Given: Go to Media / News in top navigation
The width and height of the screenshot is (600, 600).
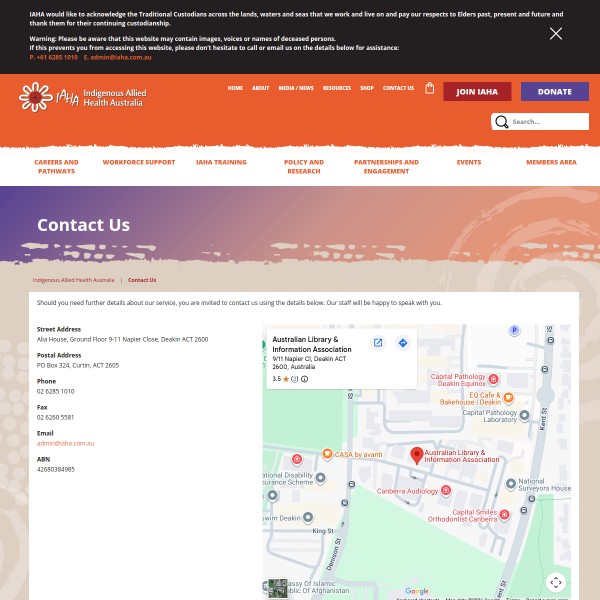Looking at the screenshot, I should tap(298, 88).
